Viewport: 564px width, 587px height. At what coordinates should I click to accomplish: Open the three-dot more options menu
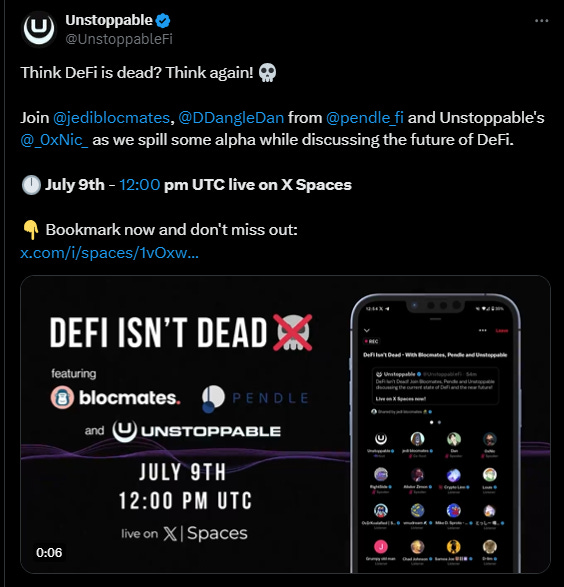pyautogui.click(x=542, y=21)
